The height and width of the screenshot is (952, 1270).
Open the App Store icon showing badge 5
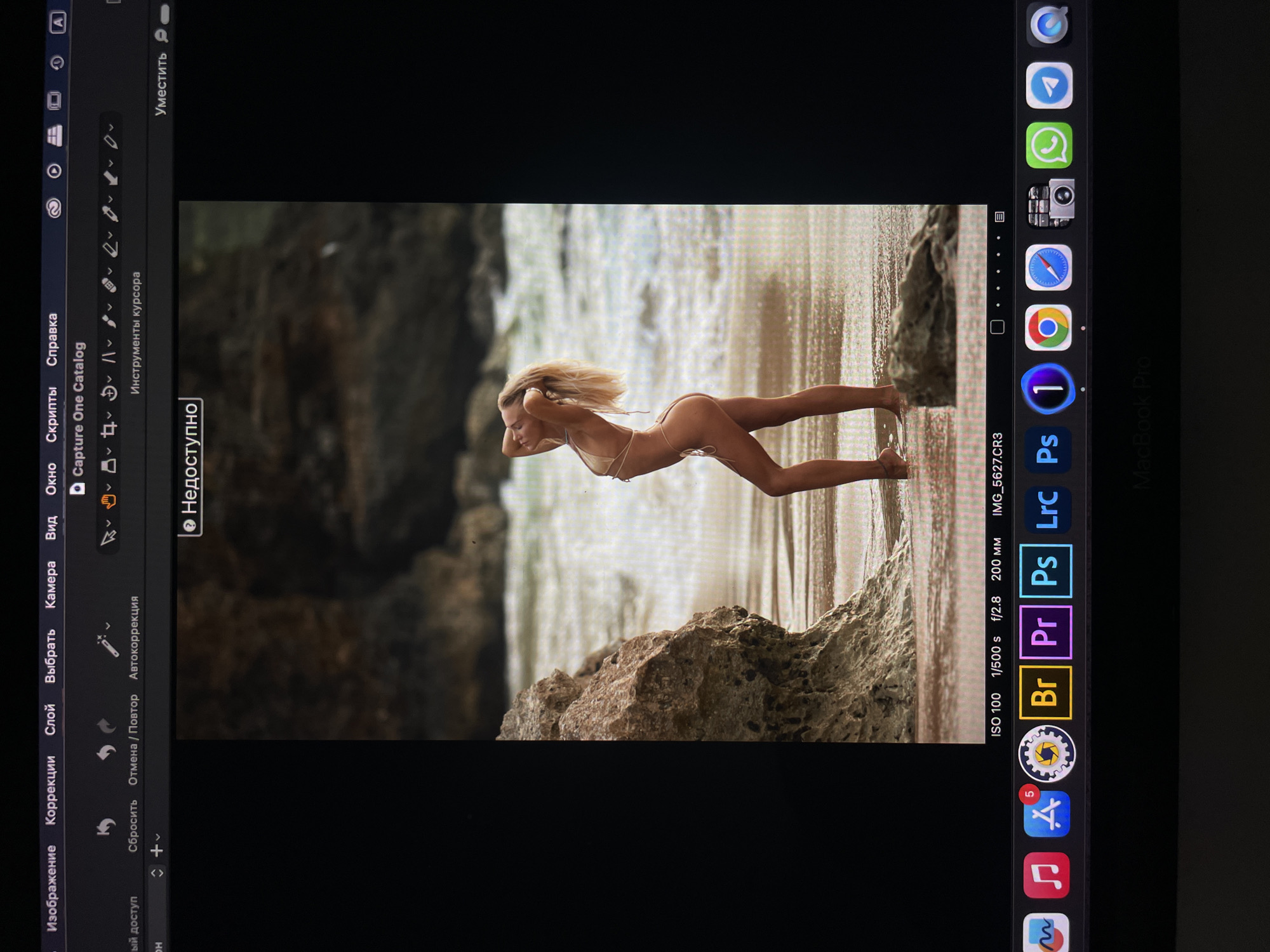[x=1046, y=814]
